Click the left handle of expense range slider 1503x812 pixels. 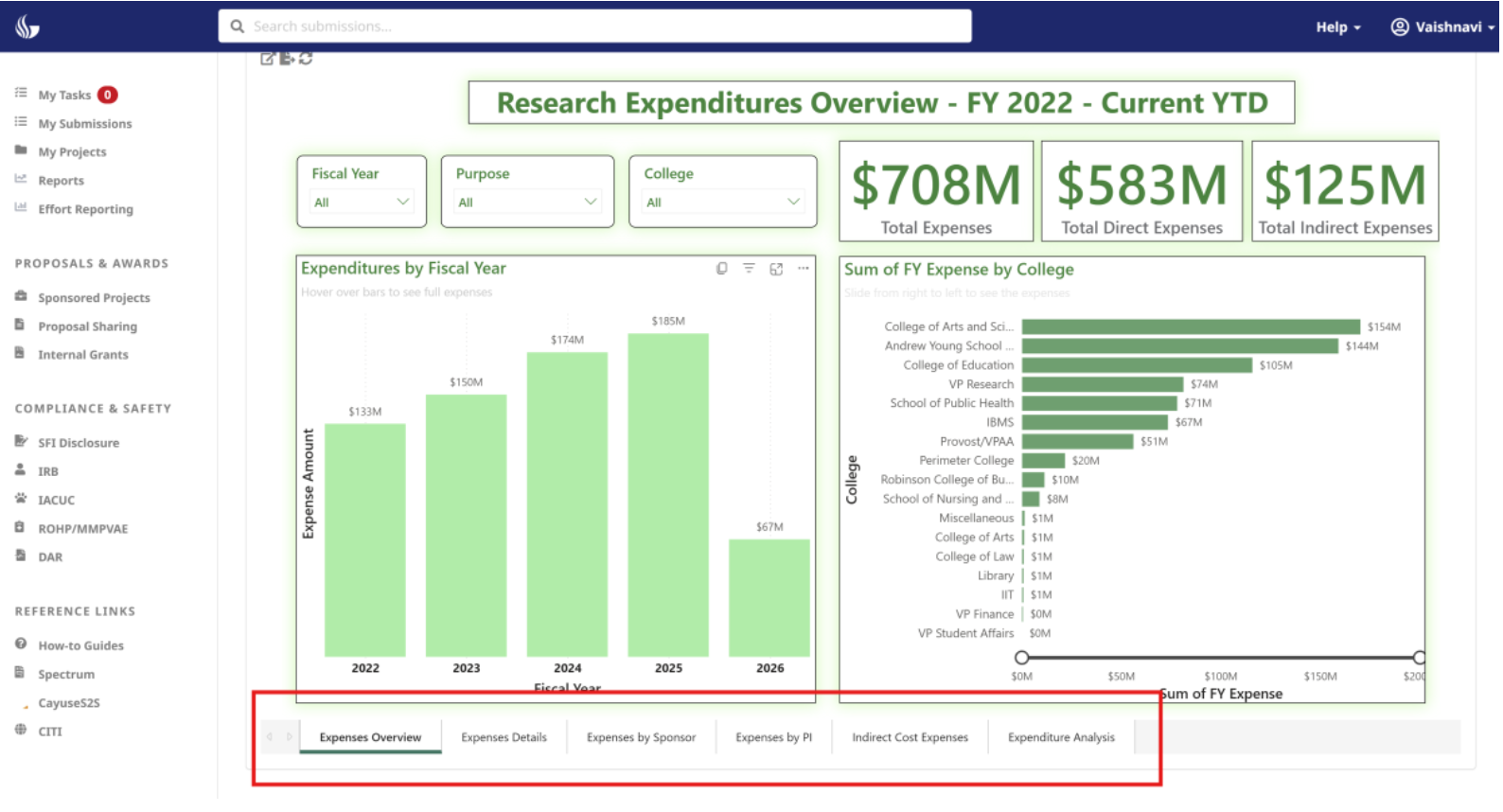[x=1021, y=658]
